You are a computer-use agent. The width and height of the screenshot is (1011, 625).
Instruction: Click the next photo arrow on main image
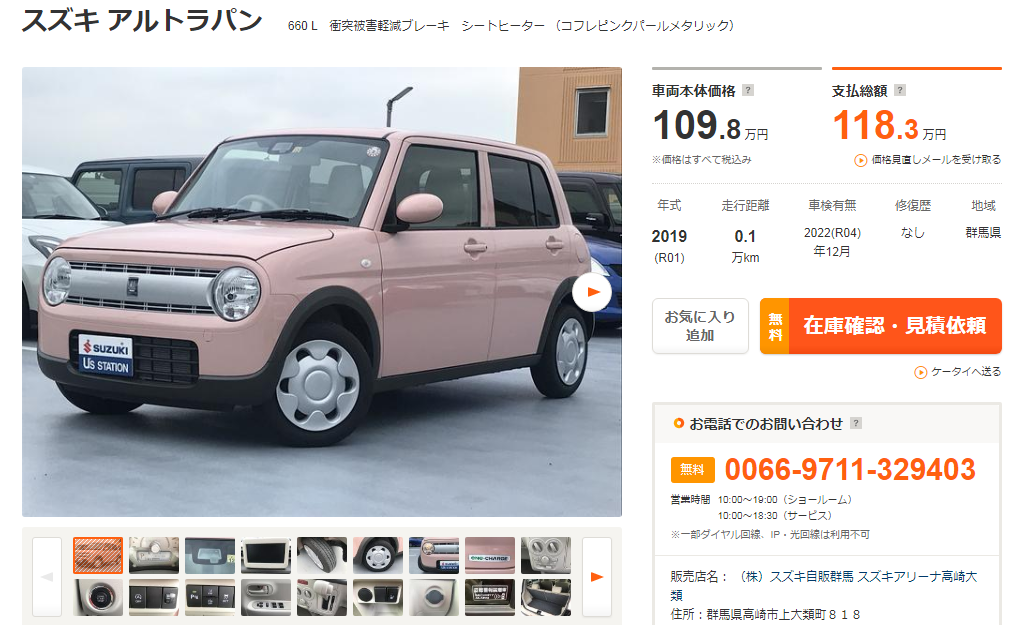coord(591,292)
